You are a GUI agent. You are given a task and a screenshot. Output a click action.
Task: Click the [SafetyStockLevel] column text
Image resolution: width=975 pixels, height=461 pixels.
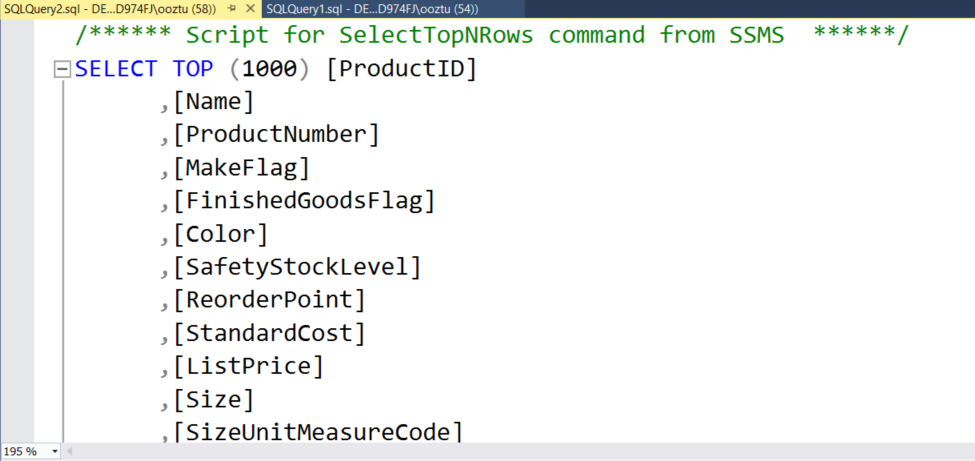(x=297, y=267)
